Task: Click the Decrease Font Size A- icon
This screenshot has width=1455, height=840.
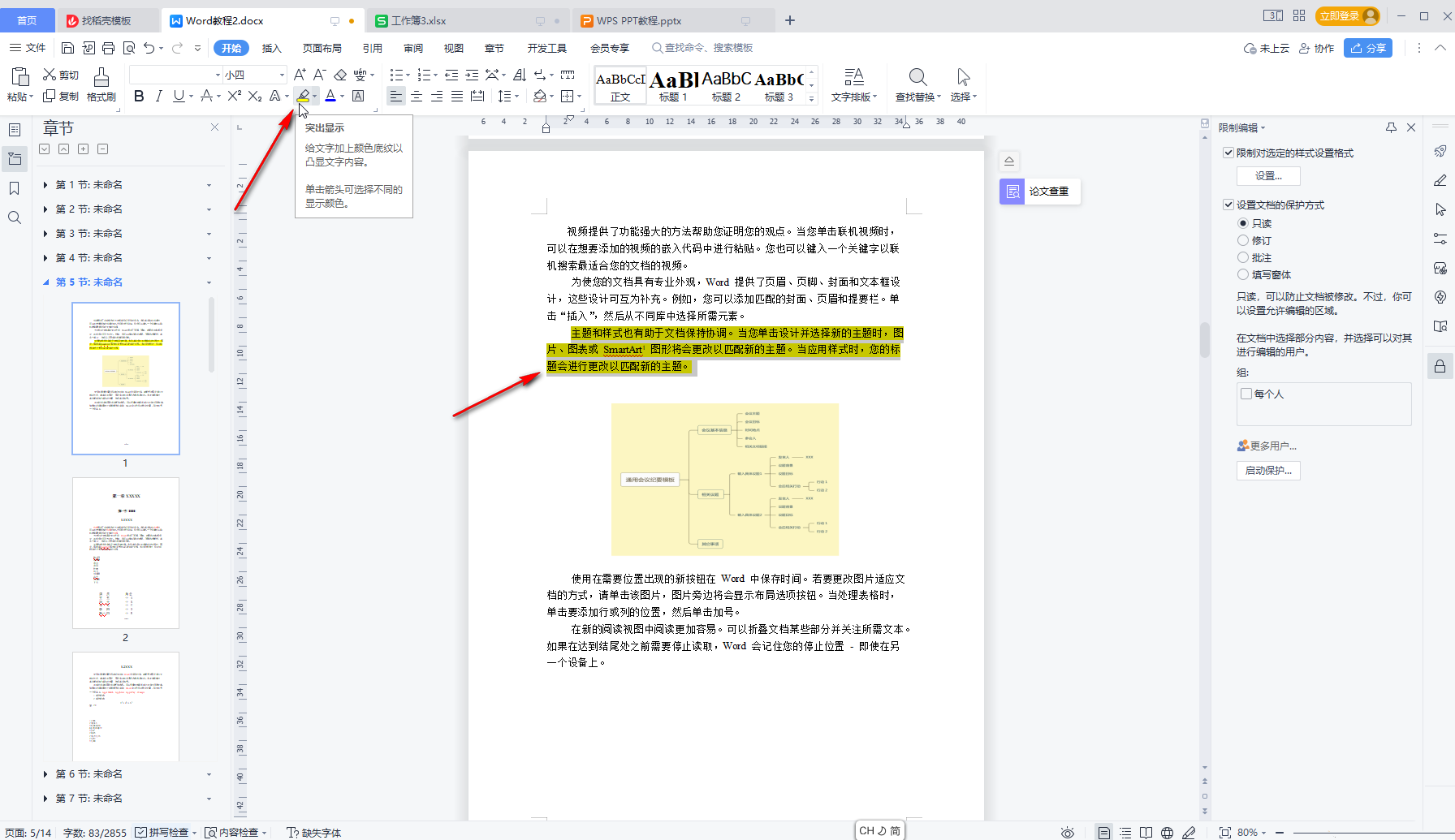Action: (x=319, y=75)
